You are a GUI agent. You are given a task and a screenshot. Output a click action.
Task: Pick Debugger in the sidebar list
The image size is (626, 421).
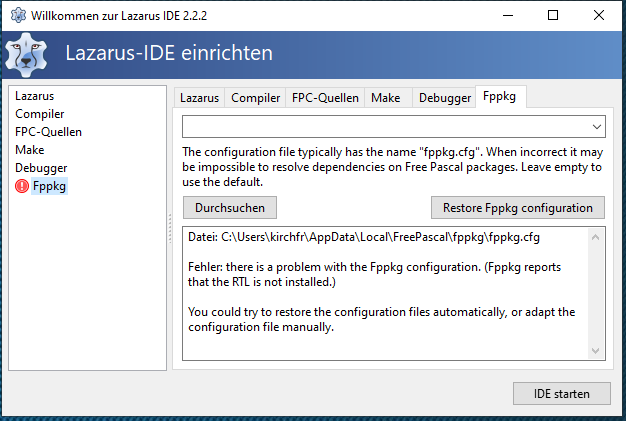click(41, 168)
